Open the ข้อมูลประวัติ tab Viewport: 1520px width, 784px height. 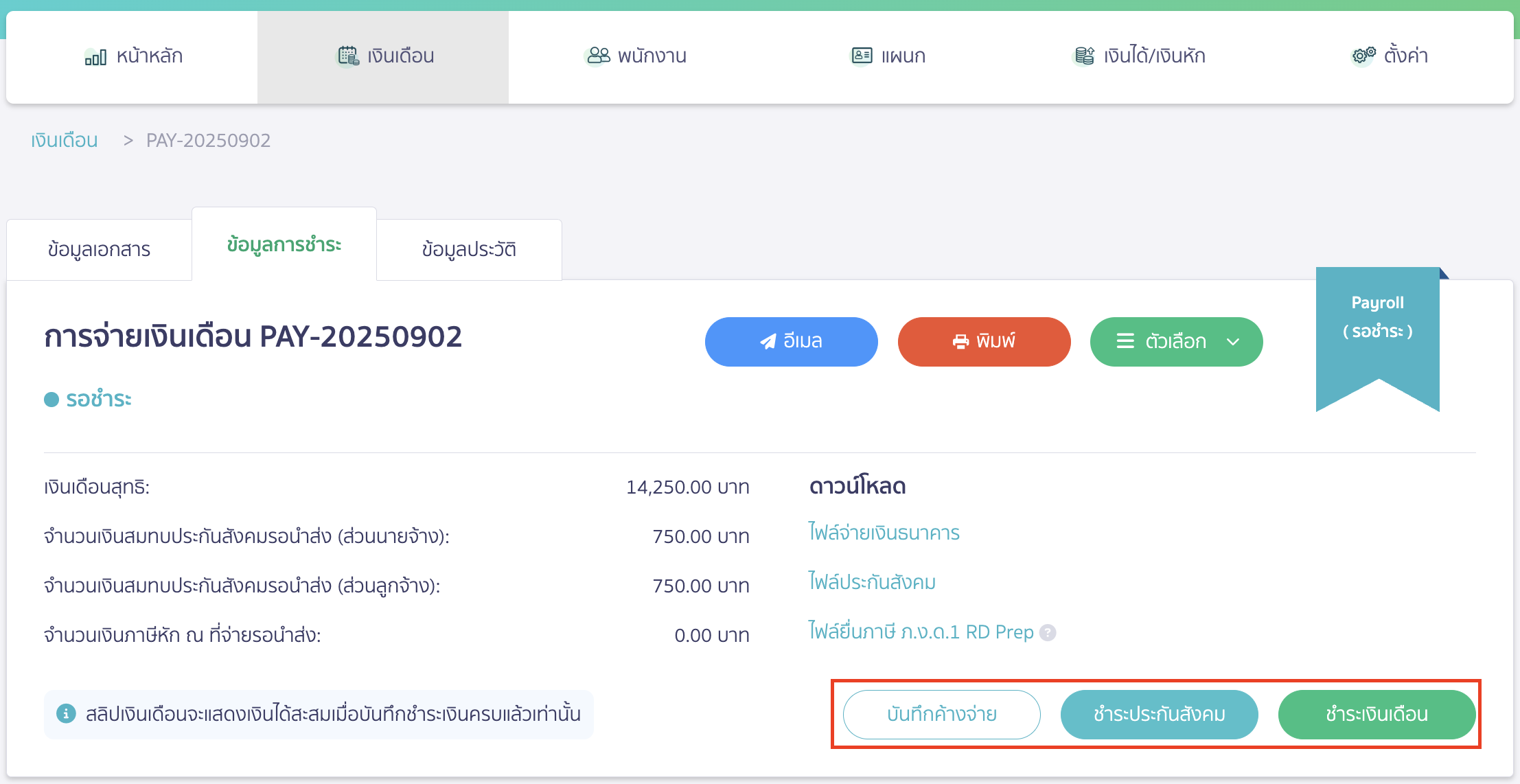(469, 249)
